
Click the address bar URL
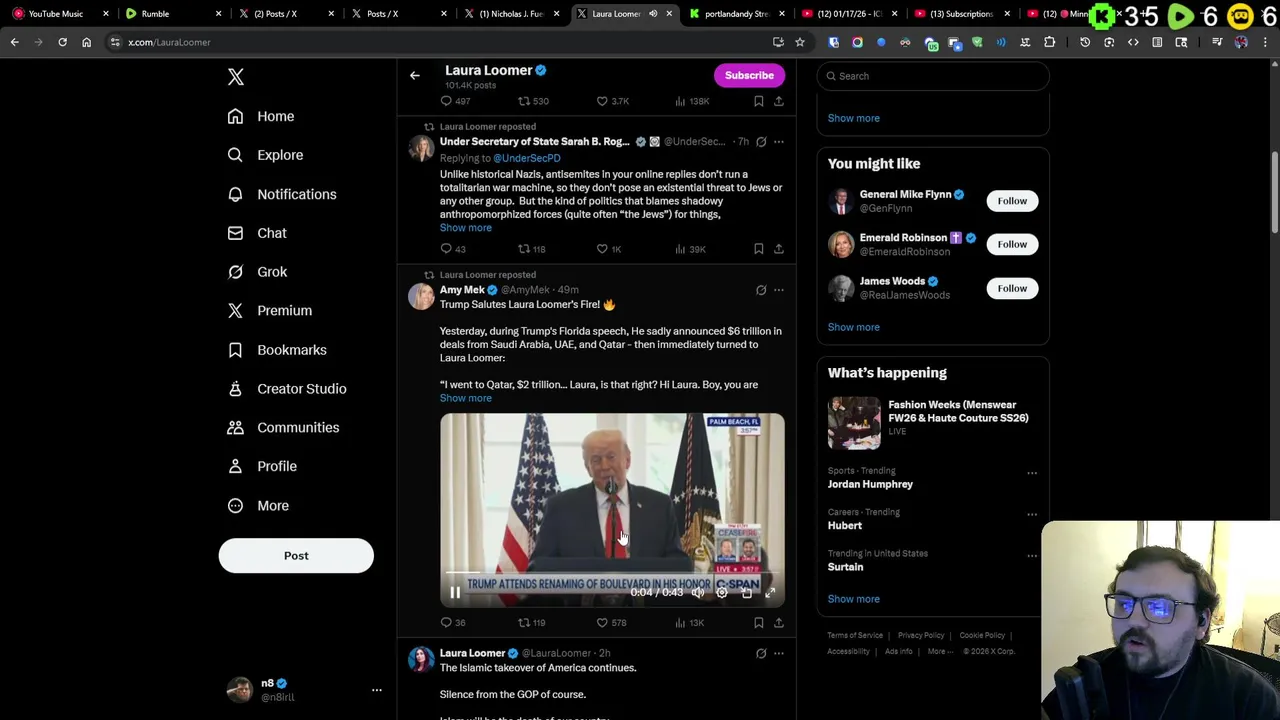(x=169, y=42)
